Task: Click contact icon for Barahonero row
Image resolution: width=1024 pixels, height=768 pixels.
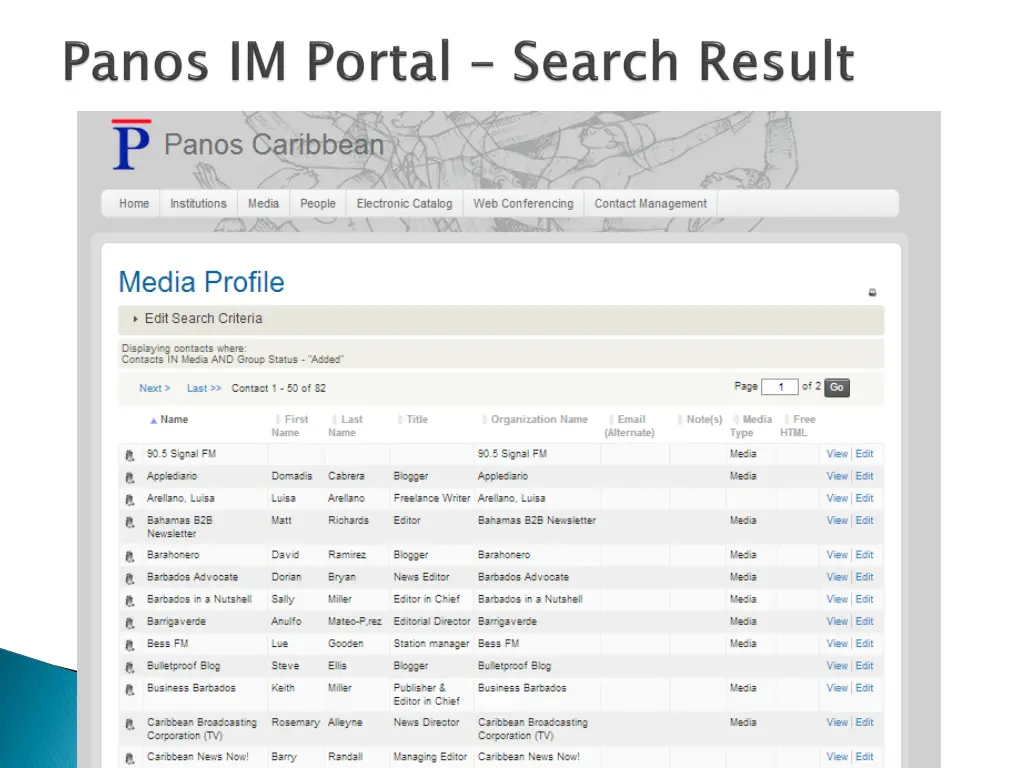Action: click(x=130, y=556)
